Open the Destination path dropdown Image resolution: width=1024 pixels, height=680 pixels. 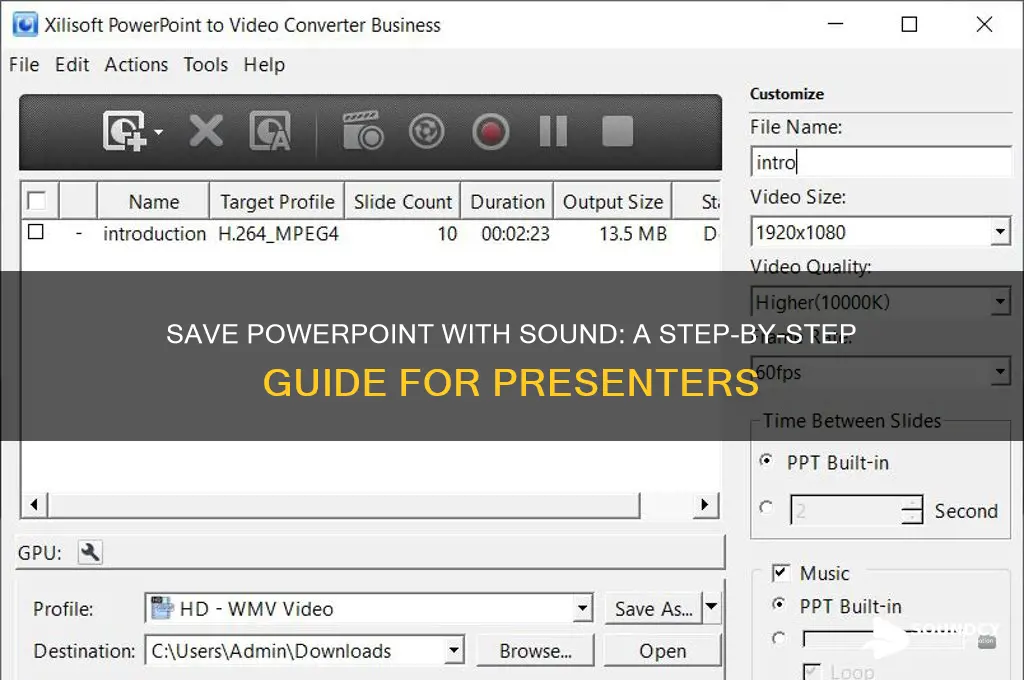click(x=455, y=651)
